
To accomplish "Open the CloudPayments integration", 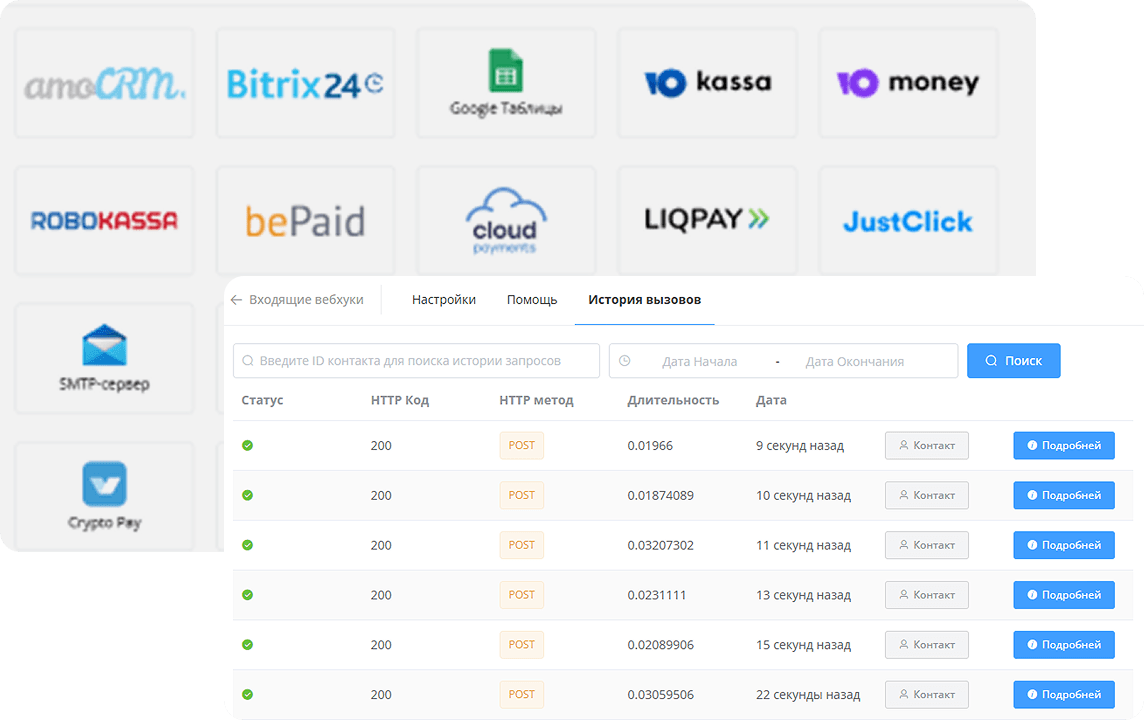I will pyautogui.click(x=505, y=220).
